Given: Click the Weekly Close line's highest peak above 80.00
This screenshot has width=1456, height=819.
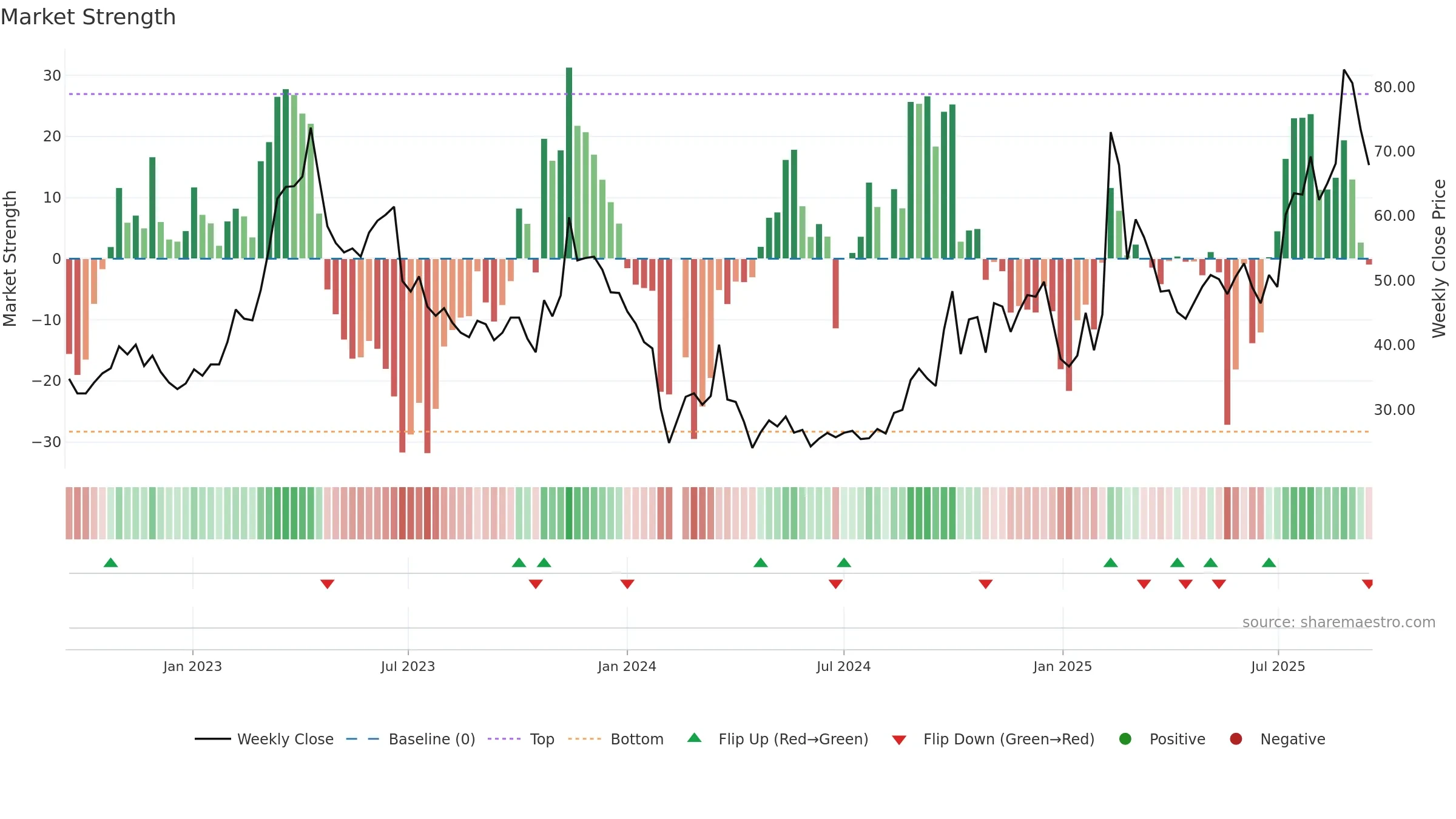Looking at the screenshot, I should click(x=1344, y=70).
